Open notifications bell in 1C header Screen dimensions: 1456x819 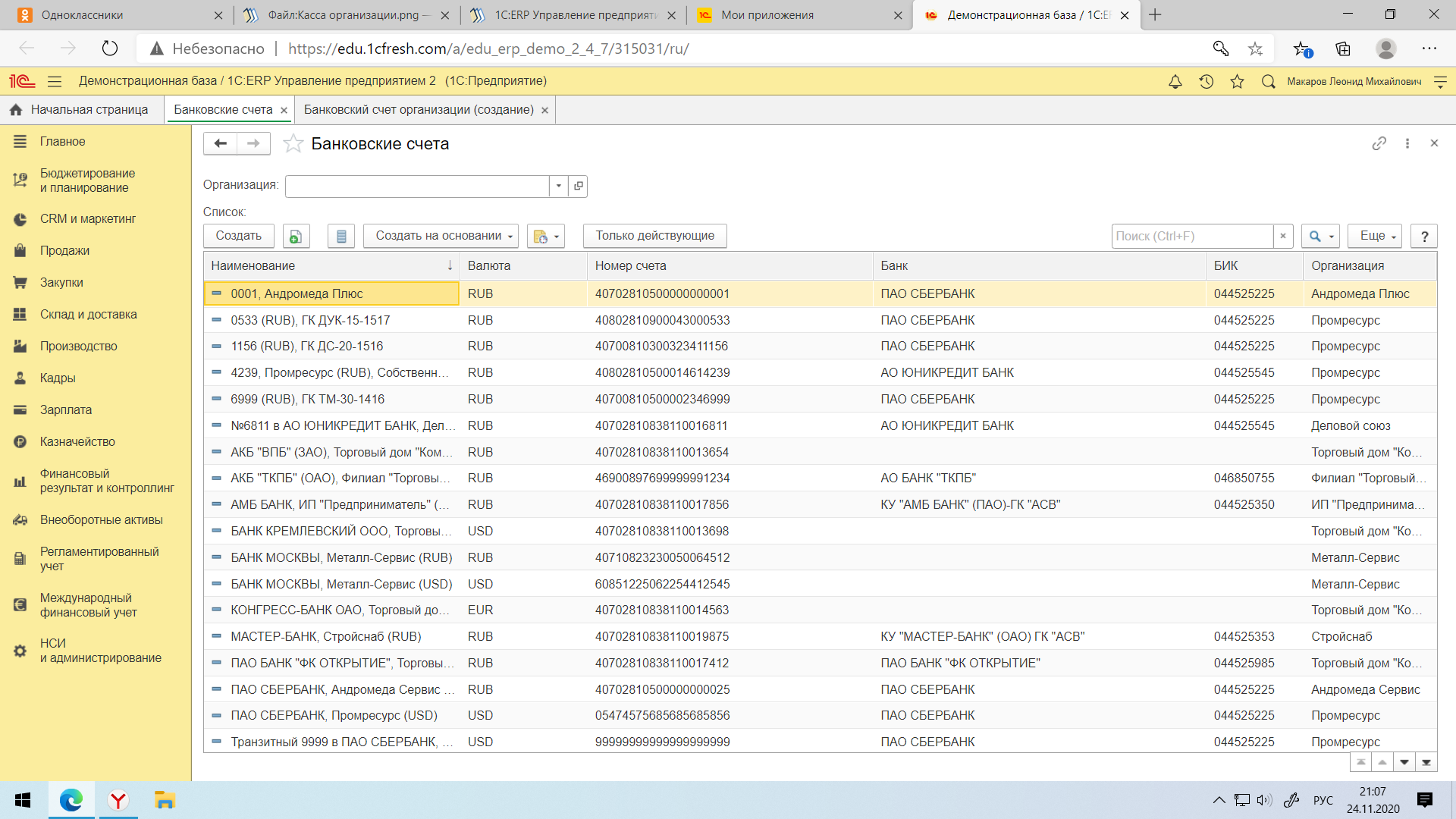(x=1175, y=81)
